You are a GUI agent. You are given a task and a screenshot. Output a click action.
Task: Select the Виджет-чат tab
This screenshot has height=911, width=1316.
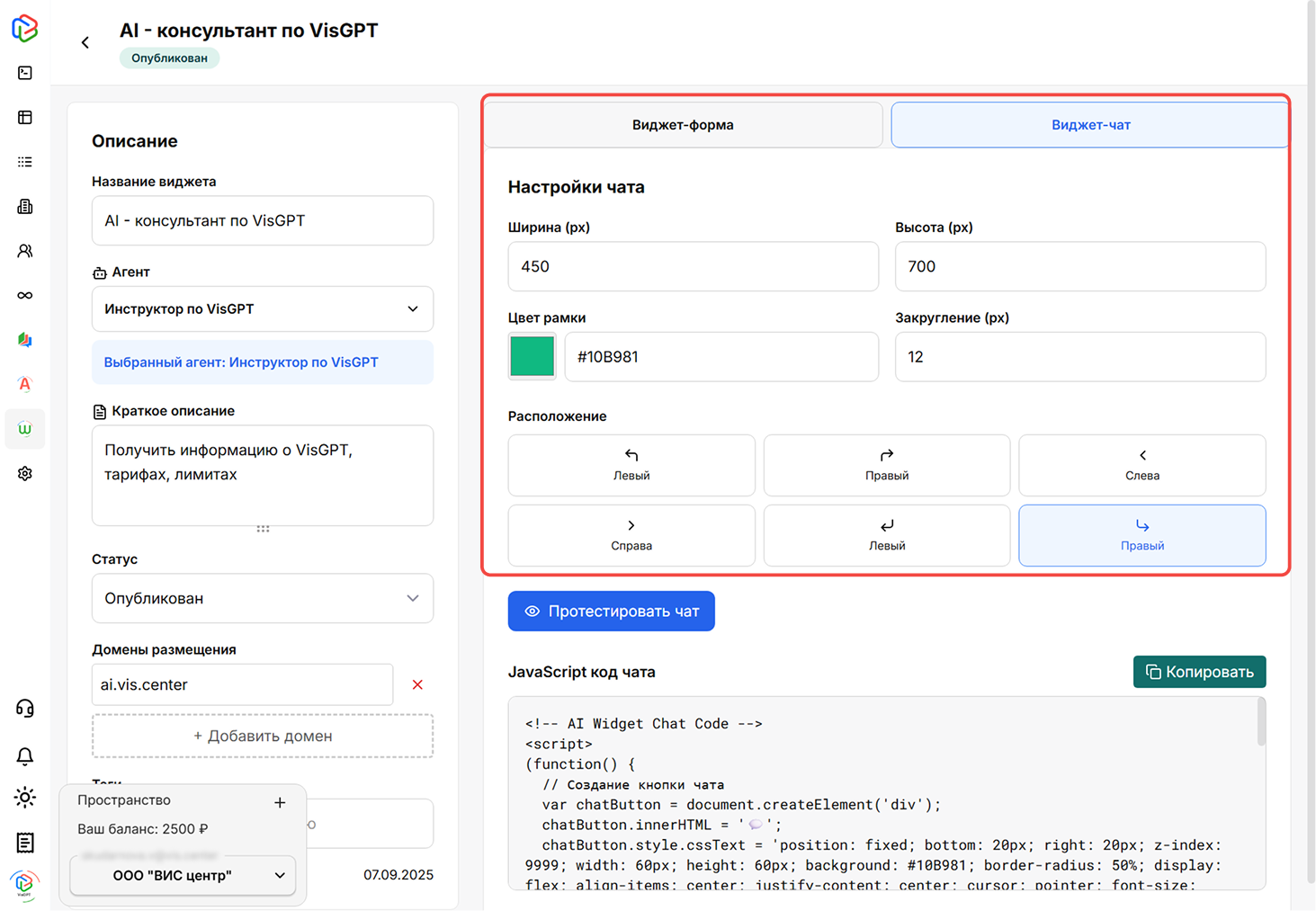(x=1089, y=125)
